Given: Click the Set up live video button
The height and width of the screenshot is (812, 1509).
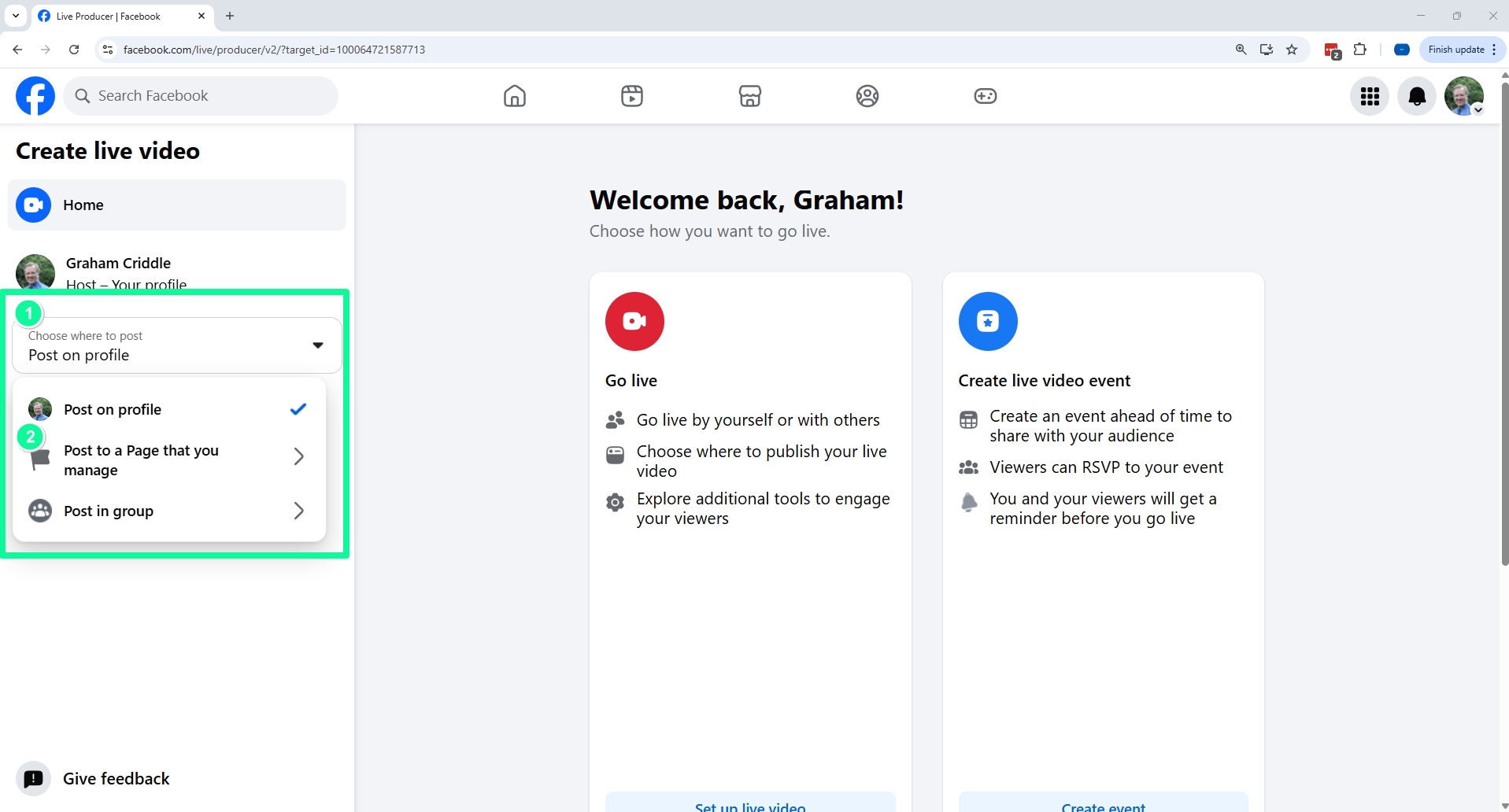Looking at the screenshot, I should click(750, 803).
